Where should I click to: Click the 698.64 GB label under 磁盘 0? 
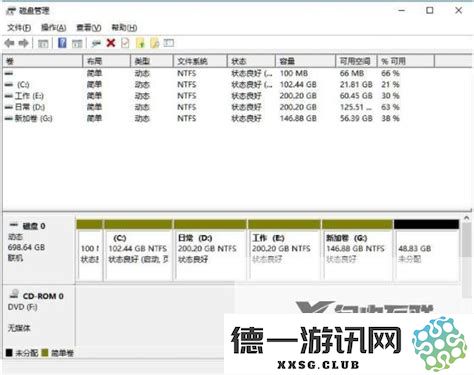[x=26, y=247]
